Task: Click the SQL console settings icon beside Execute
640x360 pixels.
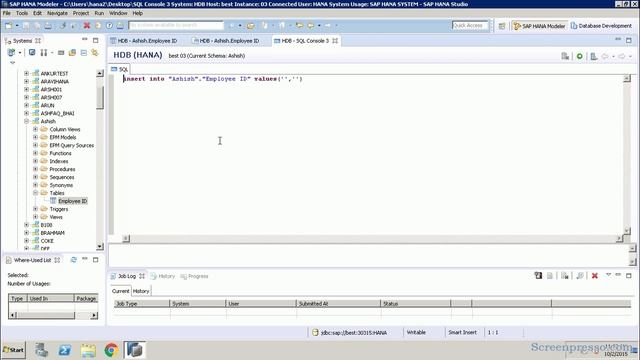Action: (594, 56)
